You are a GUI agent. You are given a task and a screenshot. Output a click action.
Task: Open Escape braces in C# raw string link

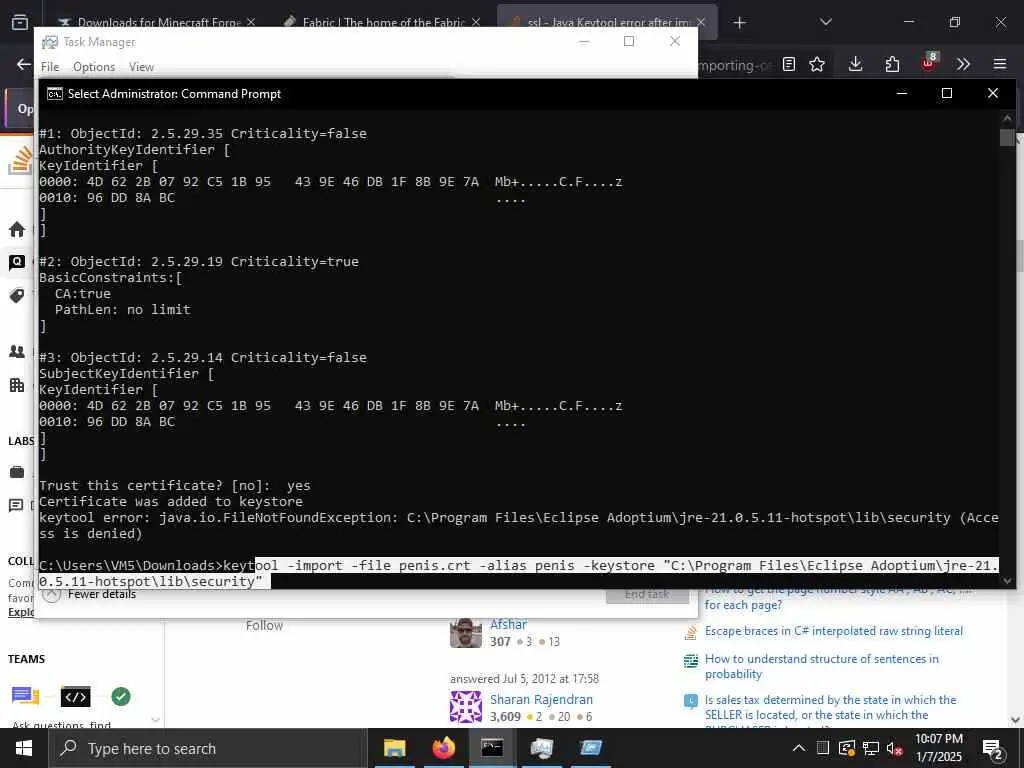click(833, 631)
